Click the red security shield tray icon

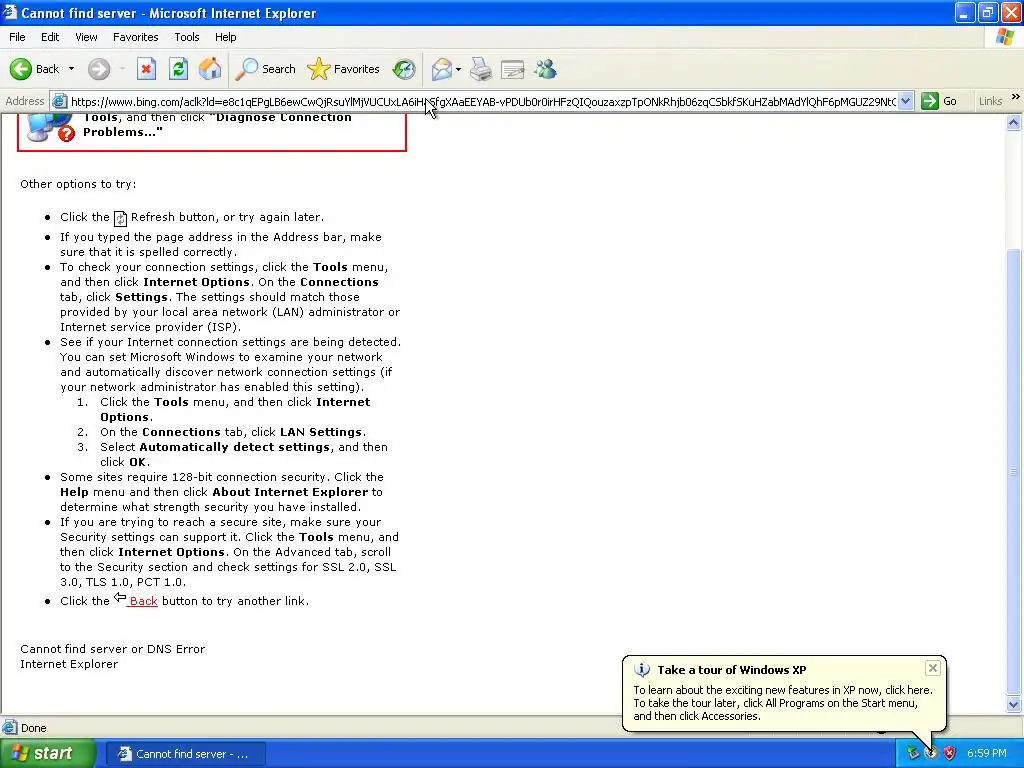(949, 754)
